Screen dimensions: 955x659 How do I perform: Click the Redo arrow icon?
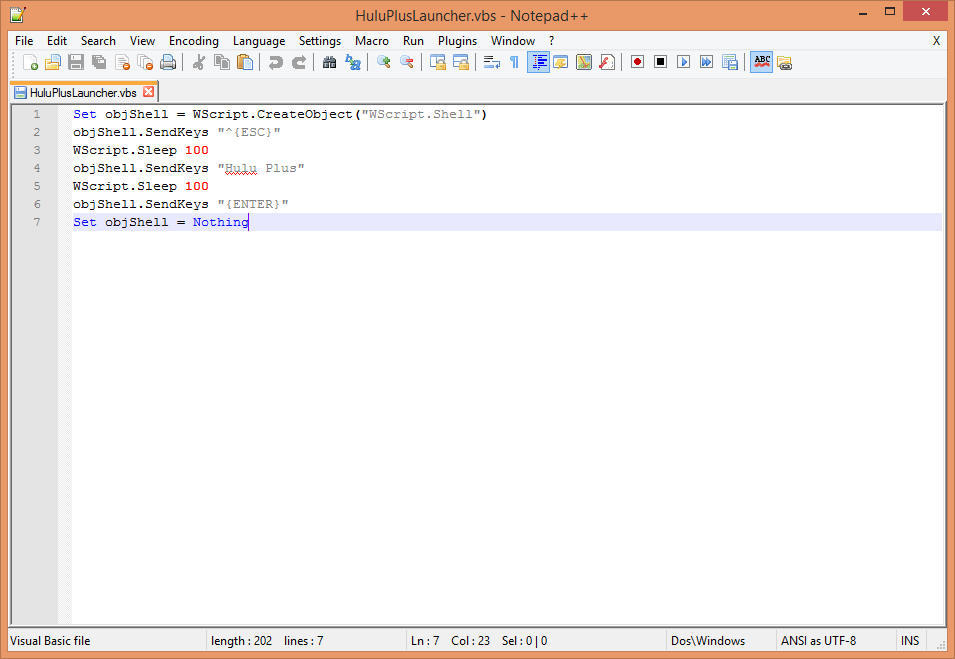298,62
